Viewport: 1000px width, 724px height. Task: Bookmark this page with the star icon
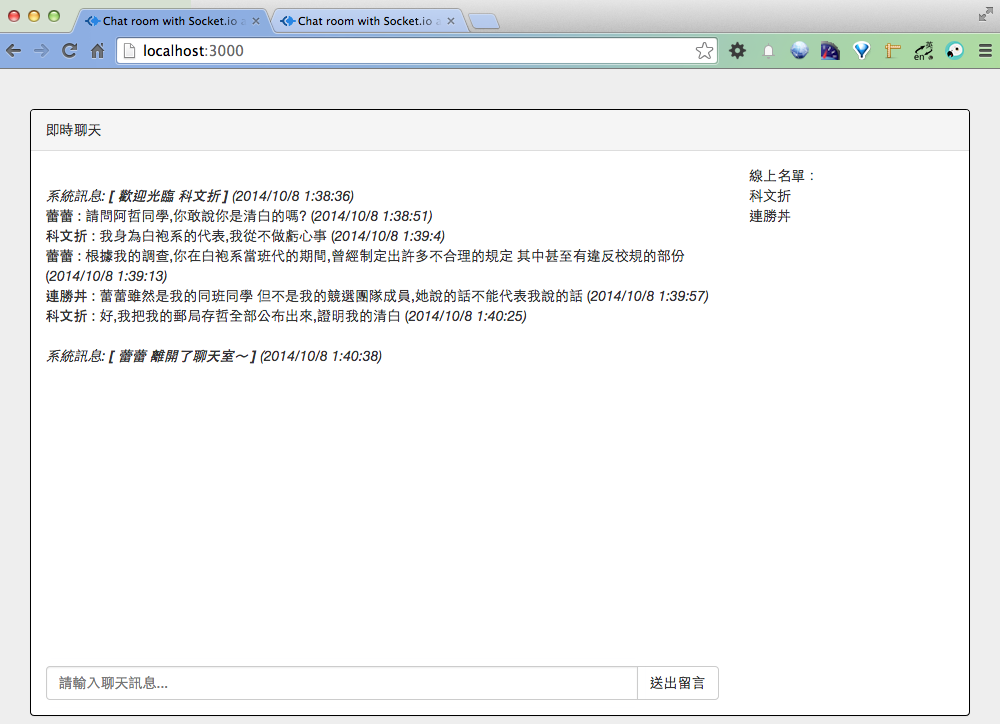pyautogui.click(x=704, y=51)
